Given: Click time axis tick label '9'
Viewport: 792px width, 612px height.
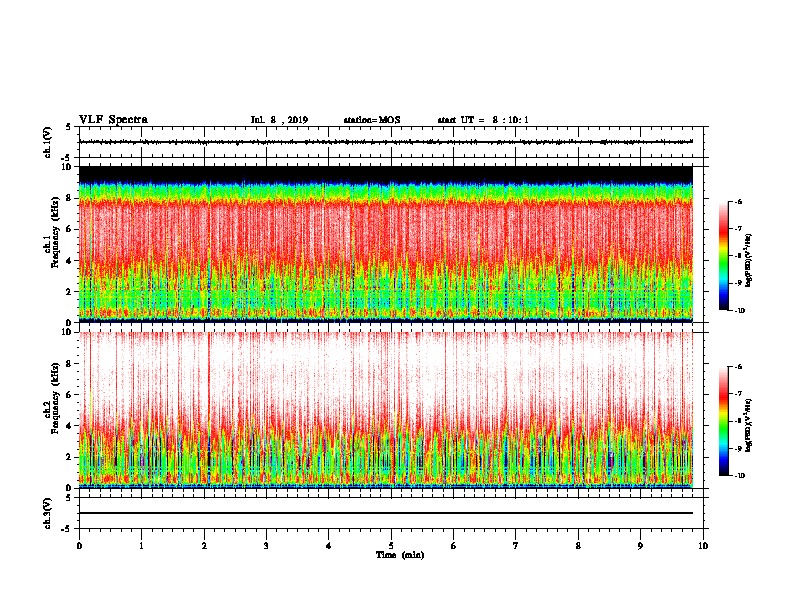Looking at the screenshot, I should tap(640, 546).
